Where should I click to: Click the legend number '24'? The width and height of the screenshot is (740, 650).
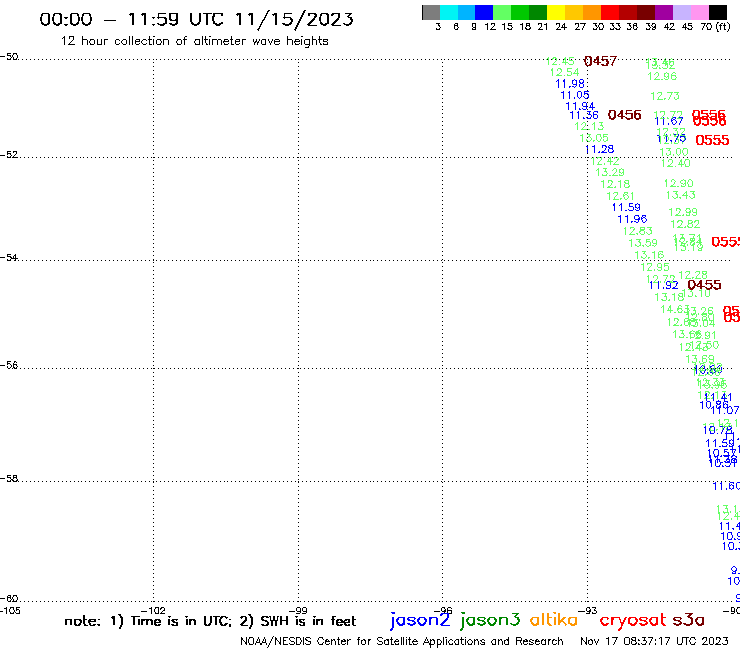pyautogui.click(x=561, y=26)
